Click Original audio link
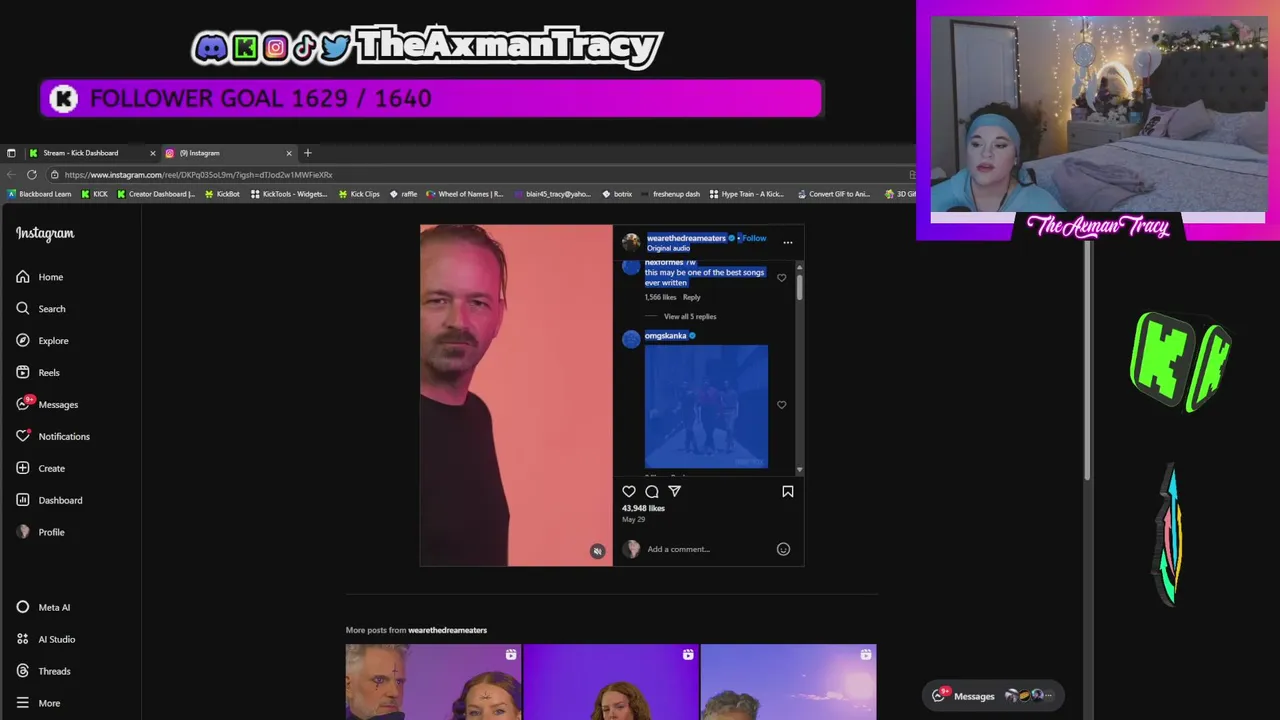The image size is (1280, 720). pos(668,248)
